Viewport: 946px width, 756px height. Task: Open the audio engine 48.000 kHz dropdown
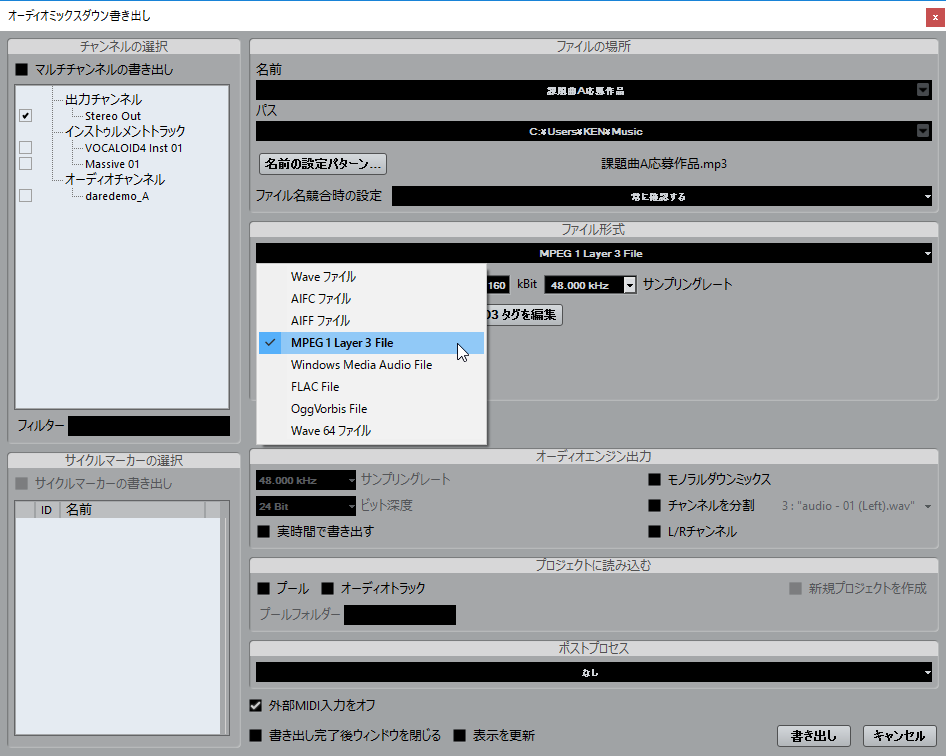(x=306, y=480)
